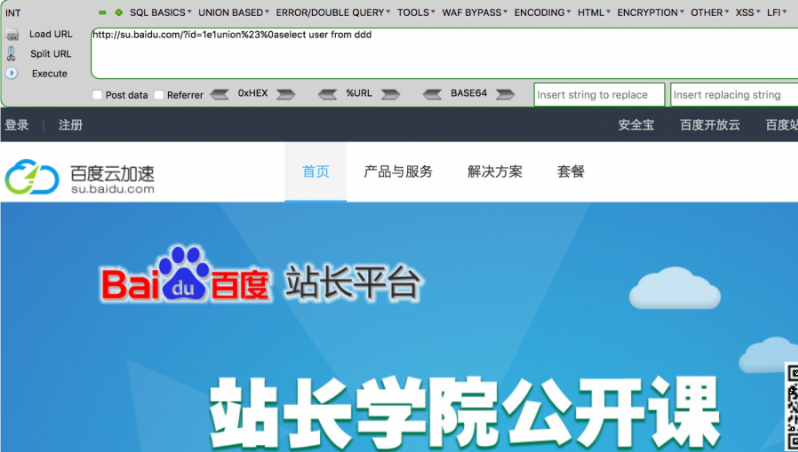
Task: Click the right arrow beside BASE64
Action: point(505,94)
